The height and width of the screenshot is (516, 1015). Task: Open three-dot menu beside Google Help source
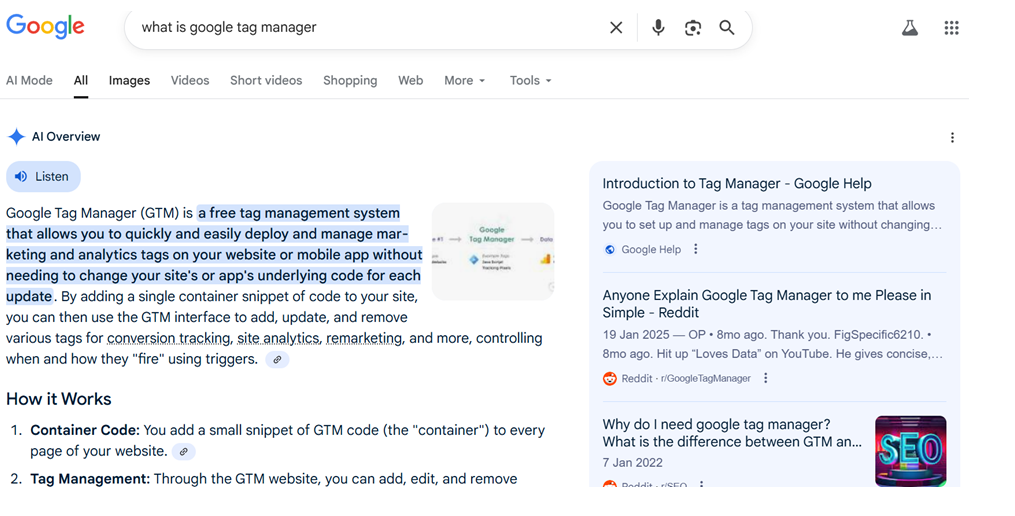coord(696,250)
